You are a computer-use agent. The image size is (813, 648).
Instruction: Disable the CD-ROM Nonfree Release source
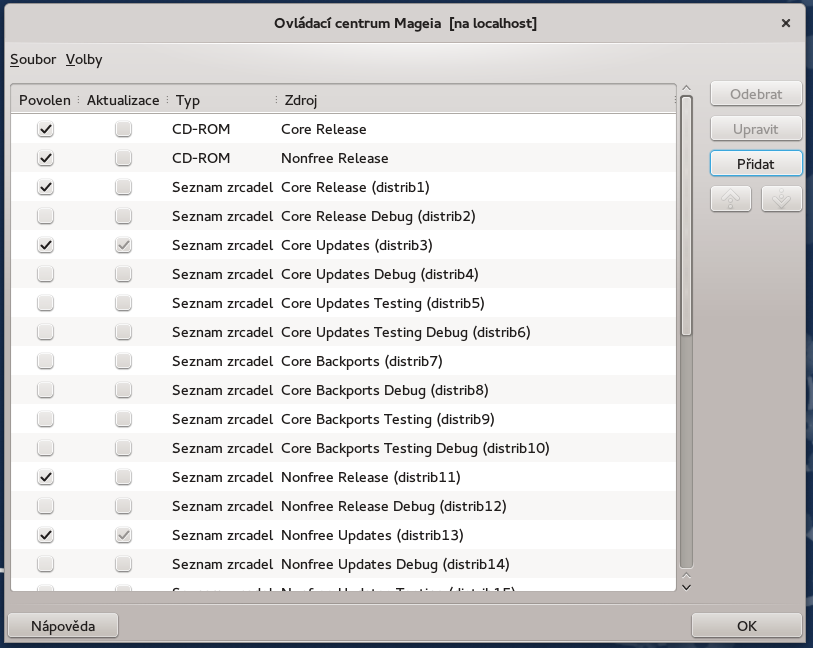(46, 158)
